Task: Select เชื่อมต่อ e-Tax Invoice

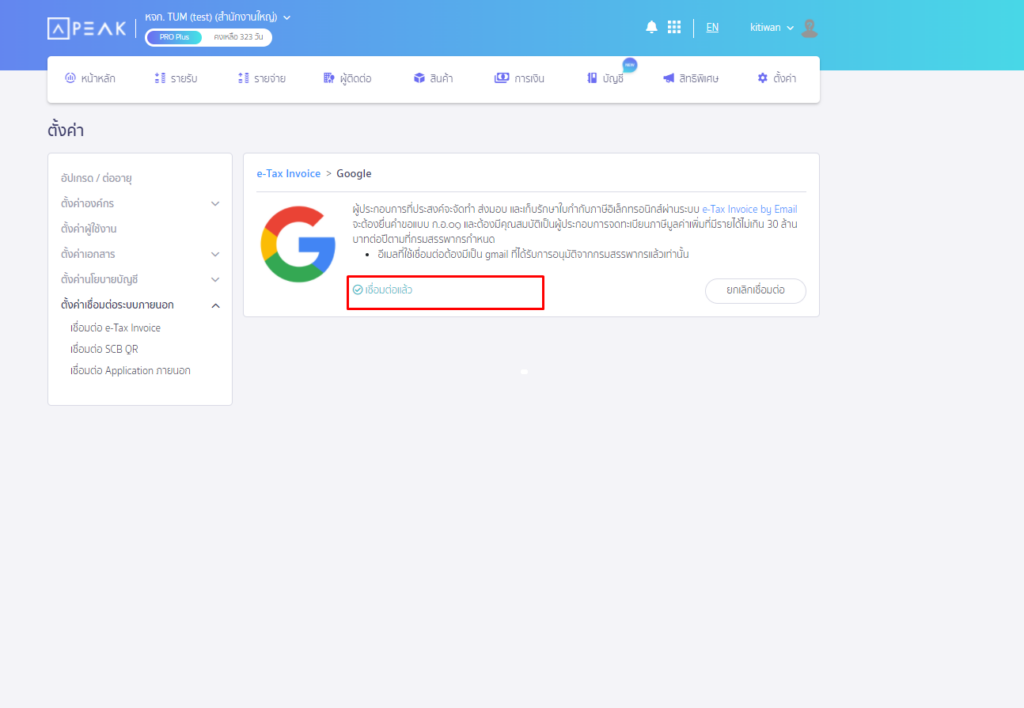Action: [116, 328]
